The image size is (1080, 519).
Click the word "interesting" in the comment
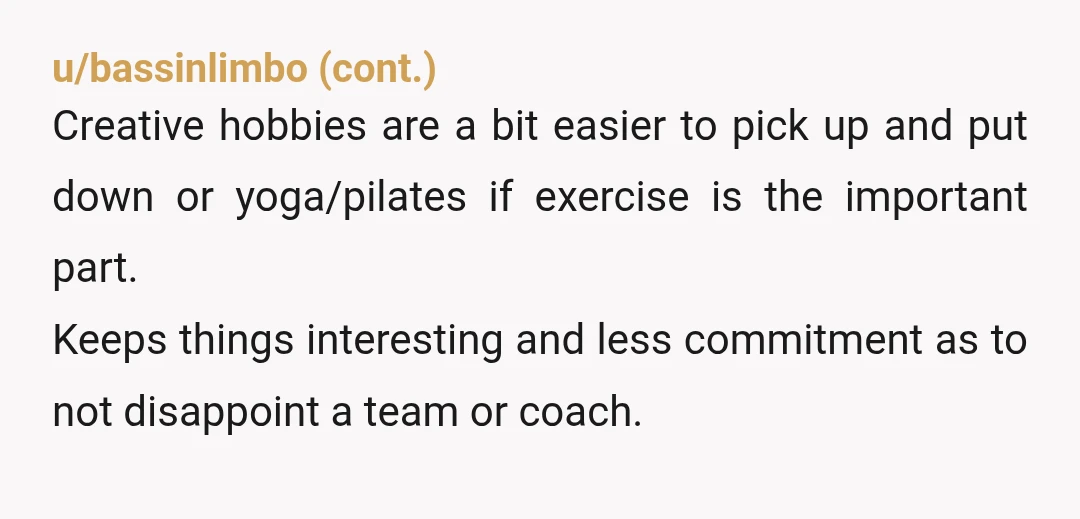(x=404, y=341)
